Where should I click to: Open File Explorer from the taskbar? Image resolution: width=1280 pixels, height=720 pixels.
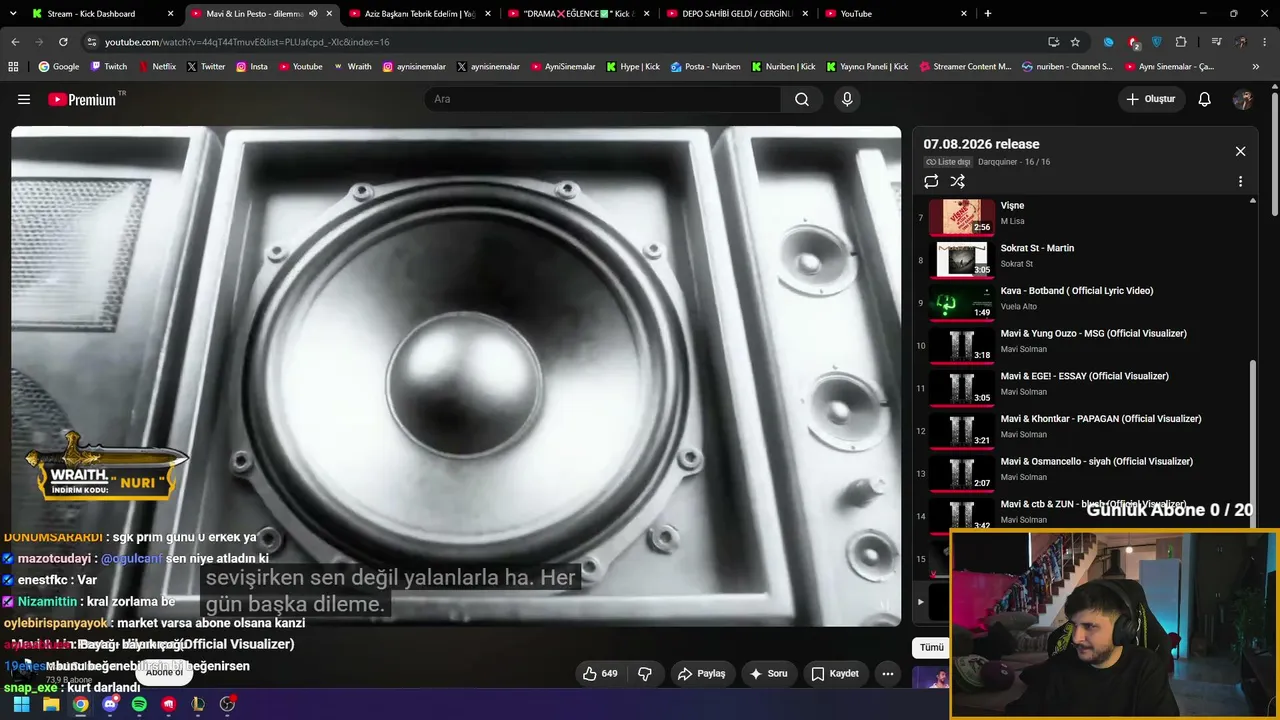(x=51, y=704)
